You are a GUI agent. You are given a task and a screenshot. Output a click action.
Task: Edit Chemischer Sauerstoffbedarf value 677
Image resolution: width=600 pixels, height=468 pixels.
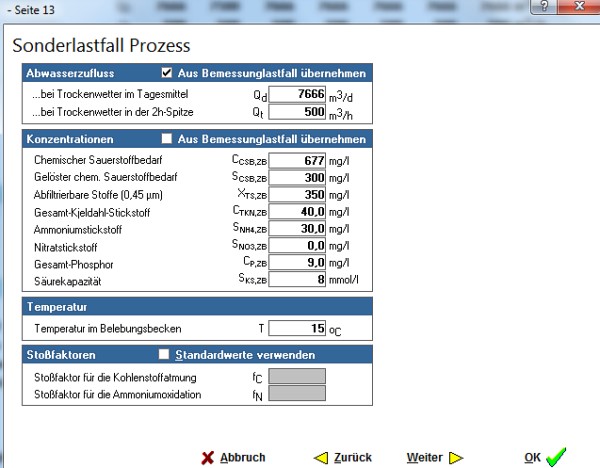point(298,160)
